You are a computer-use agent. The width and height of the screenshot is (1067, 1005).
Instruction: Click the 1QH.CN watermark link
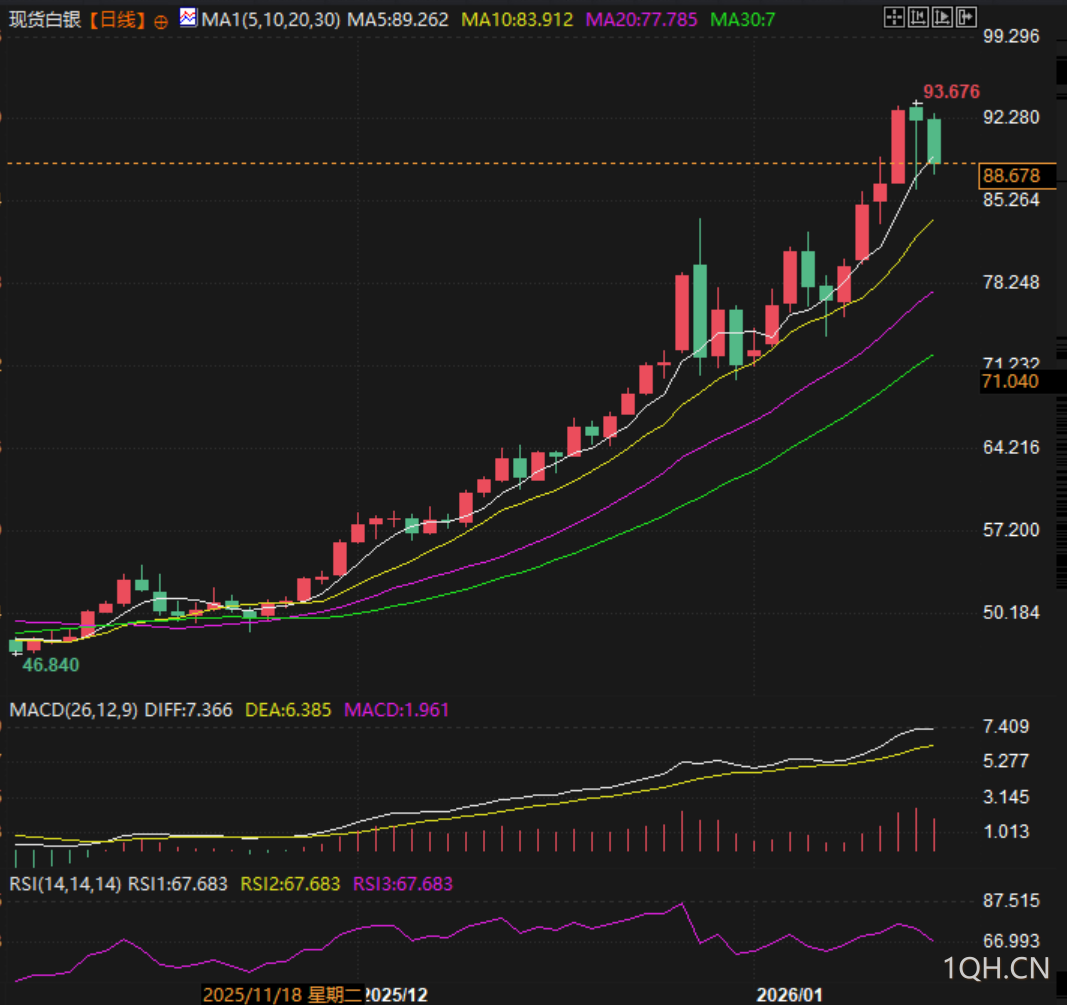(997, 967)
